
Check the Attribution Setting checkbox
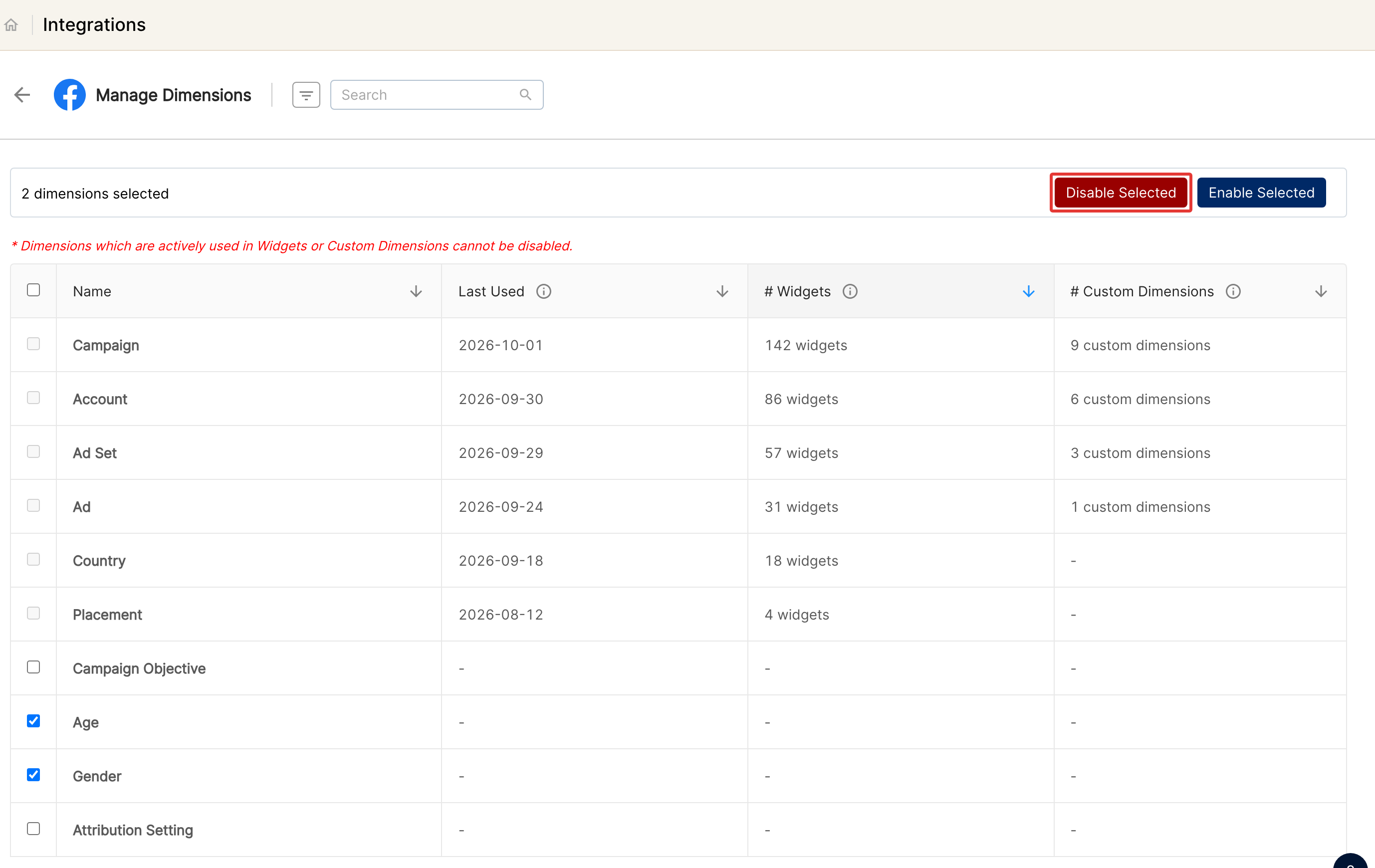[x=34, y=829]
